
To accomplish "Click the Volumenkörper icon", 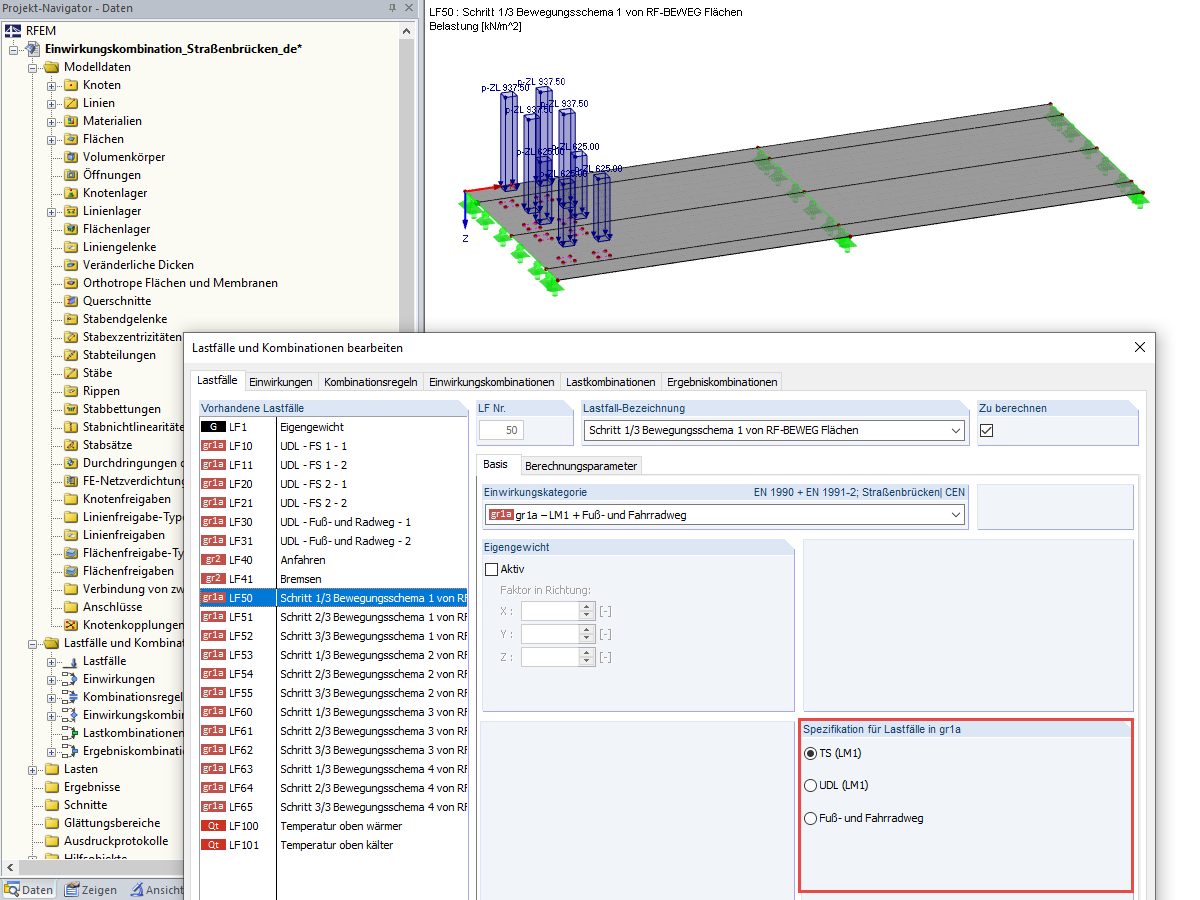I will [71, 157].
